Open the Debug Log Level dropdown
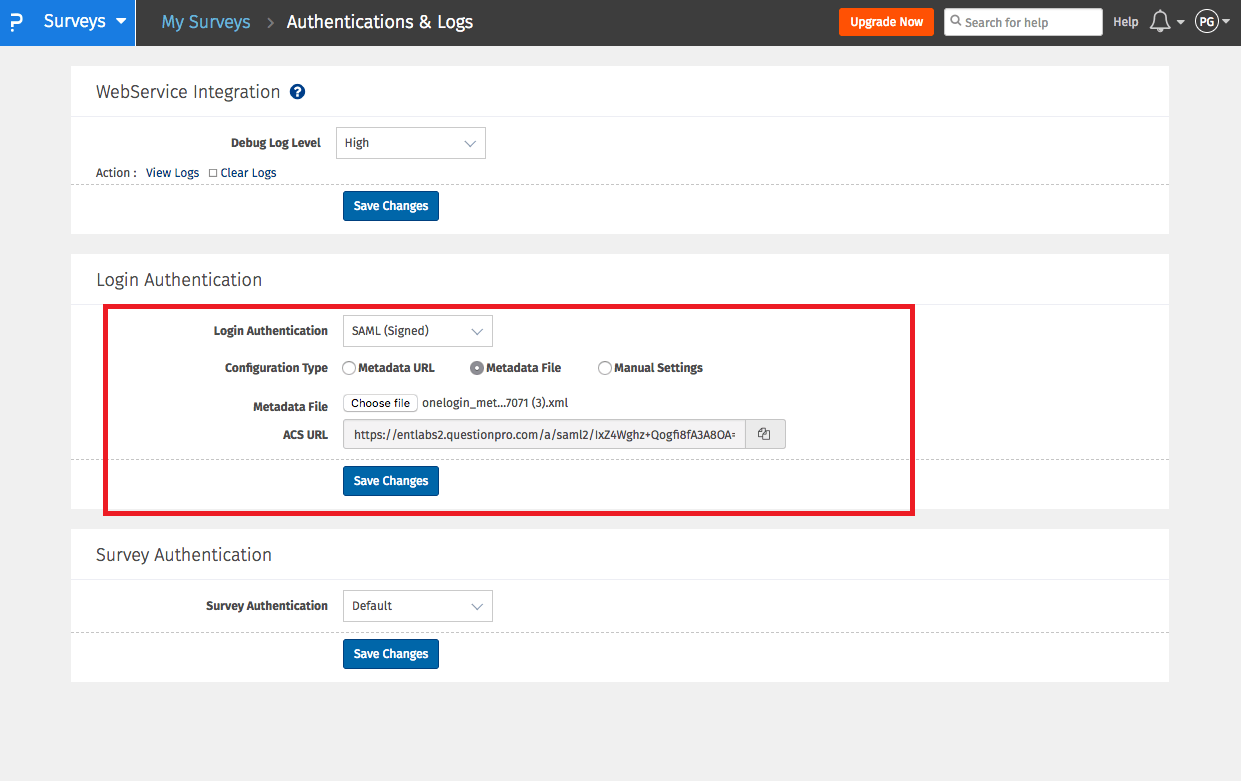The image size is (1241, 781). 411,143
